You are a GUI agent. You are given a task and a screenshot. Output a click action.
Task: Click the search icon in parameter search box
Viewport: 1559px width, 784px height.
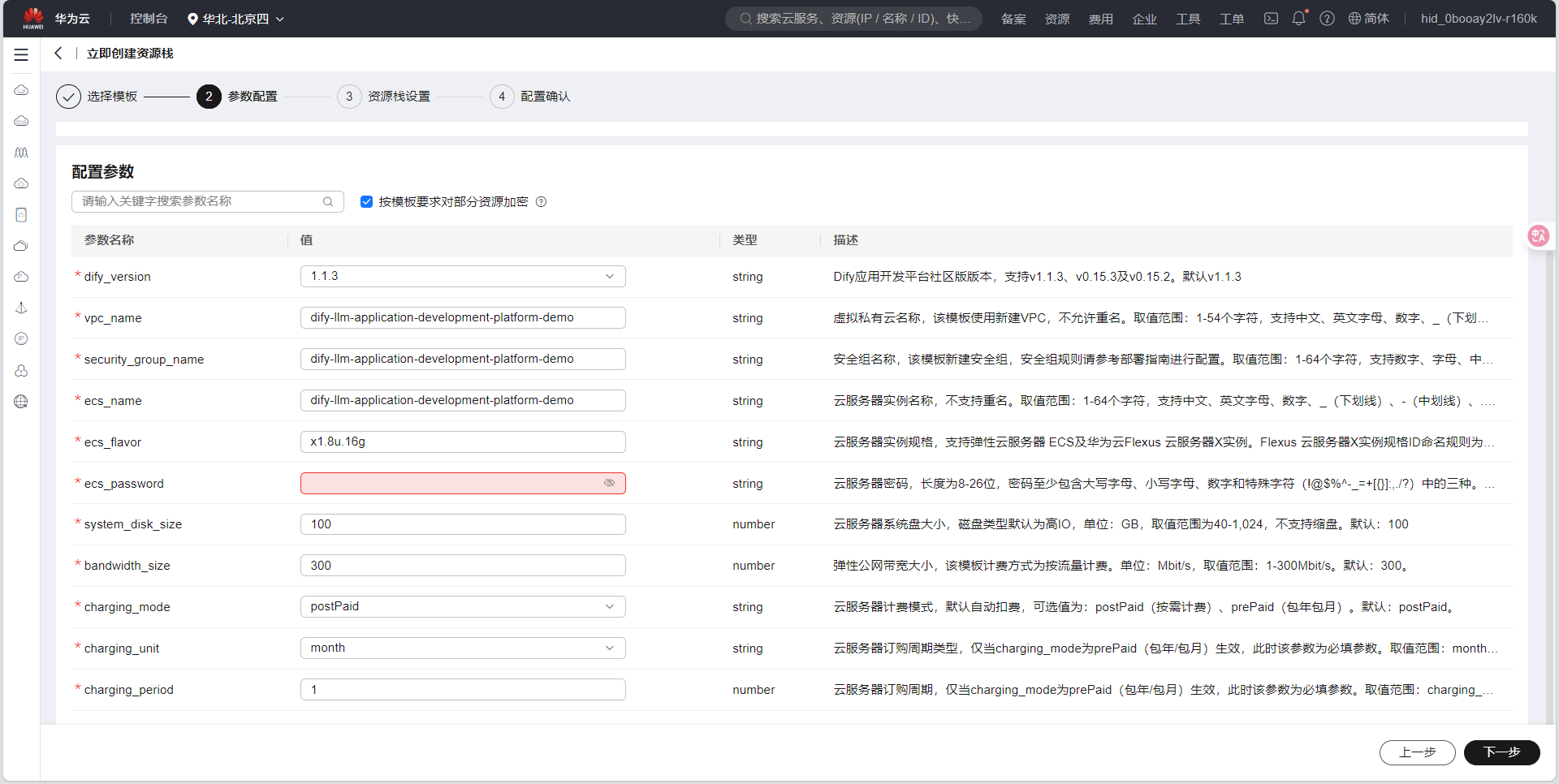[328, 202]
